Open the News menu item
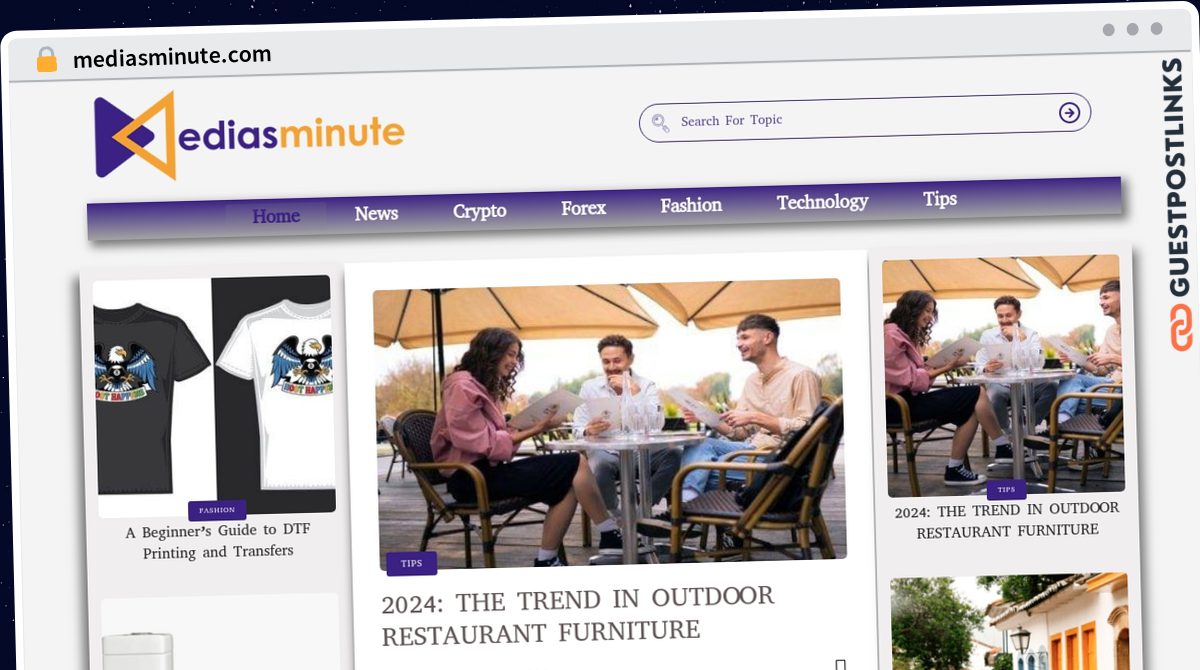Screen dimensions: 1200x670 [376, 213]
